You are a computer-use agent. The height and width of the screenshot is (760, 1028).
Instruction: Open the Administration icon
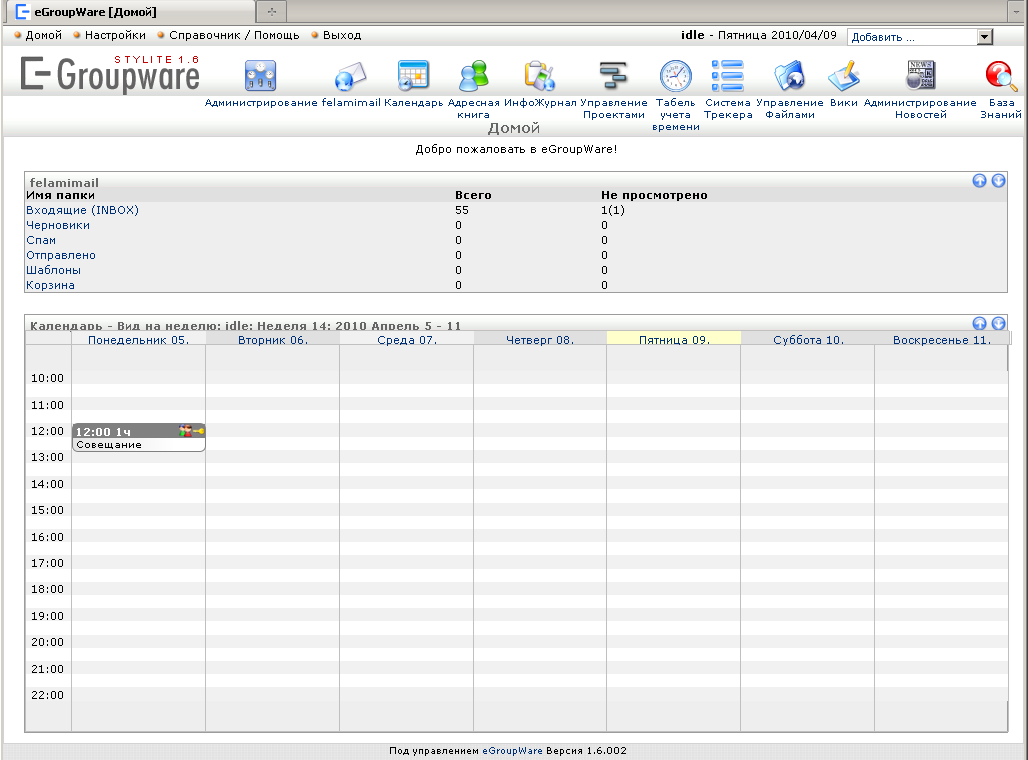tap(260, 75)
